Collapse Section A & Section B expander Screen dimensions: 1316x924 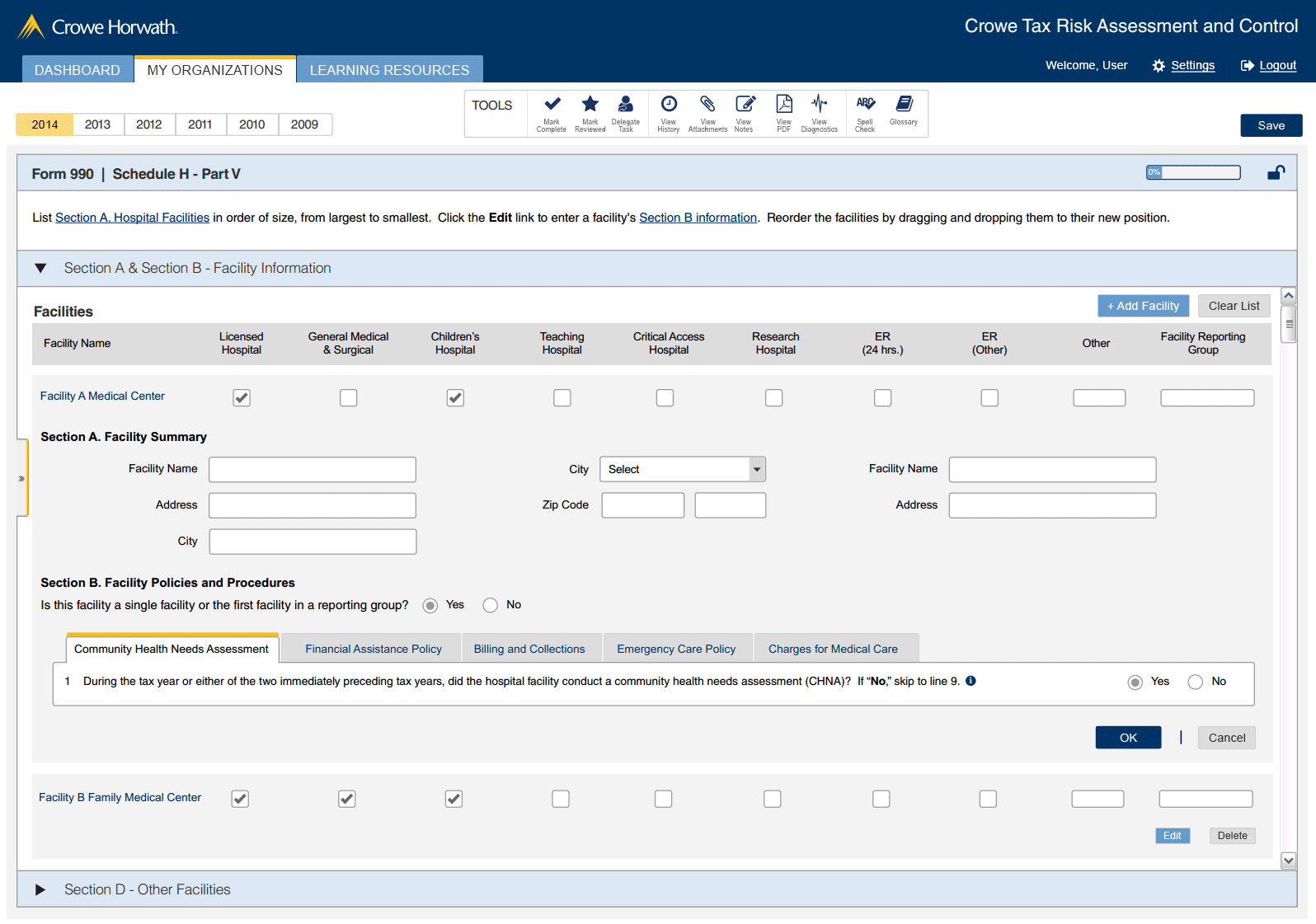pyautogui.click(x=40, y=269)
